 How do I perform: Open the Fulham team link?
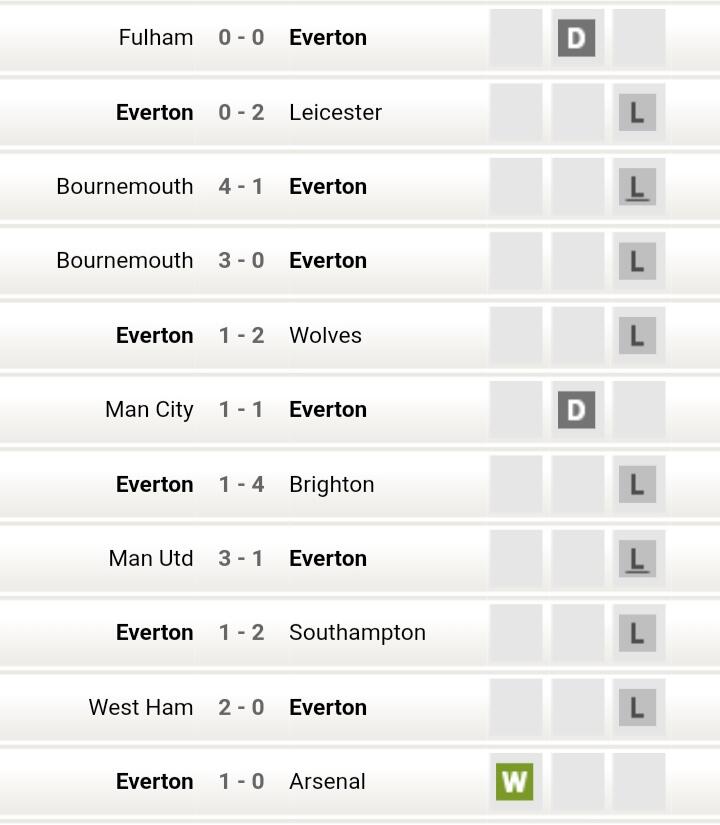[156, 38]
